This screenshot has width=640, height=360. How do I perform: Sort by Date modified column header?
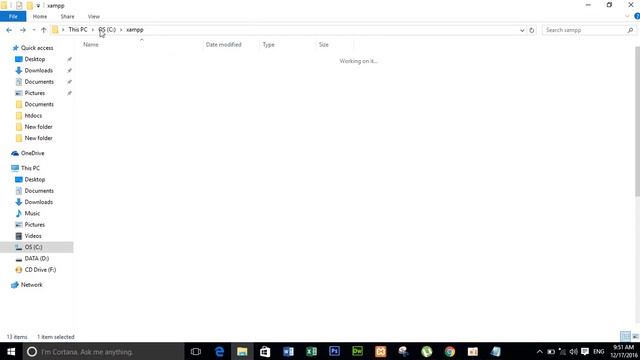pos(224,44)
